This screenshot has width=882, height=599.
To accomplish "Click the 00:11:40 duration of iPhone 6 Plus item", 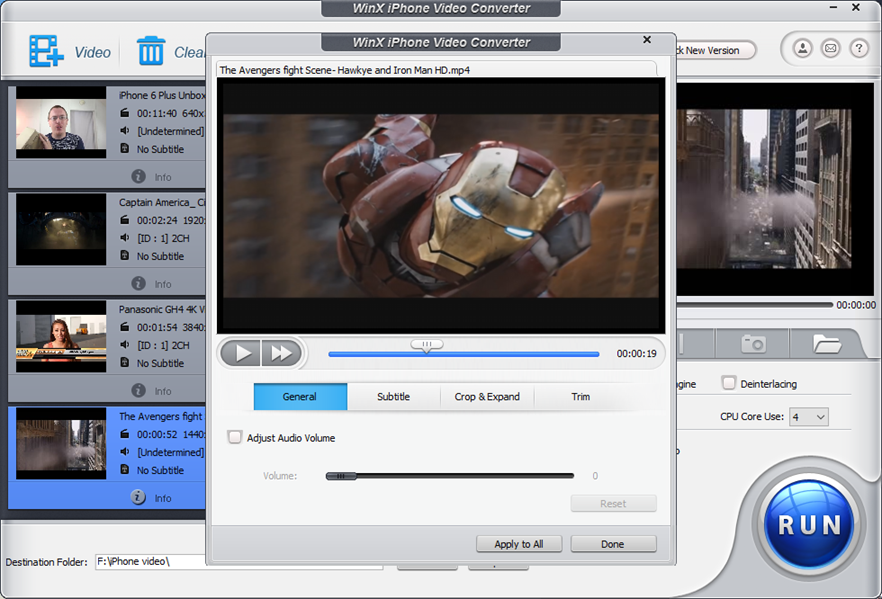I will (x=157, y=113).
